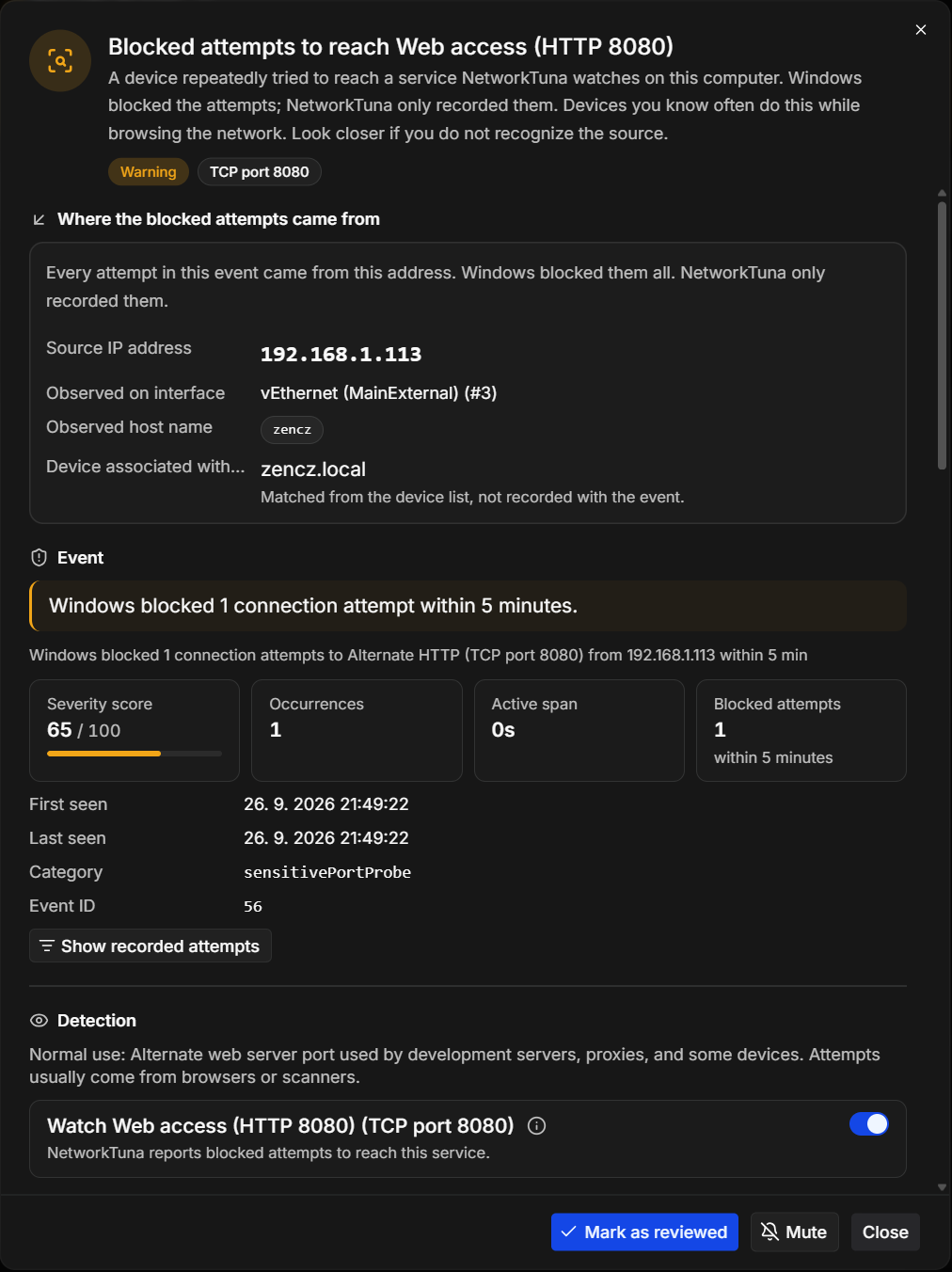Viewport: 952px width, 1272px height.
Task: Expand Show recorded attempts
Action: (x=151, y=946)
